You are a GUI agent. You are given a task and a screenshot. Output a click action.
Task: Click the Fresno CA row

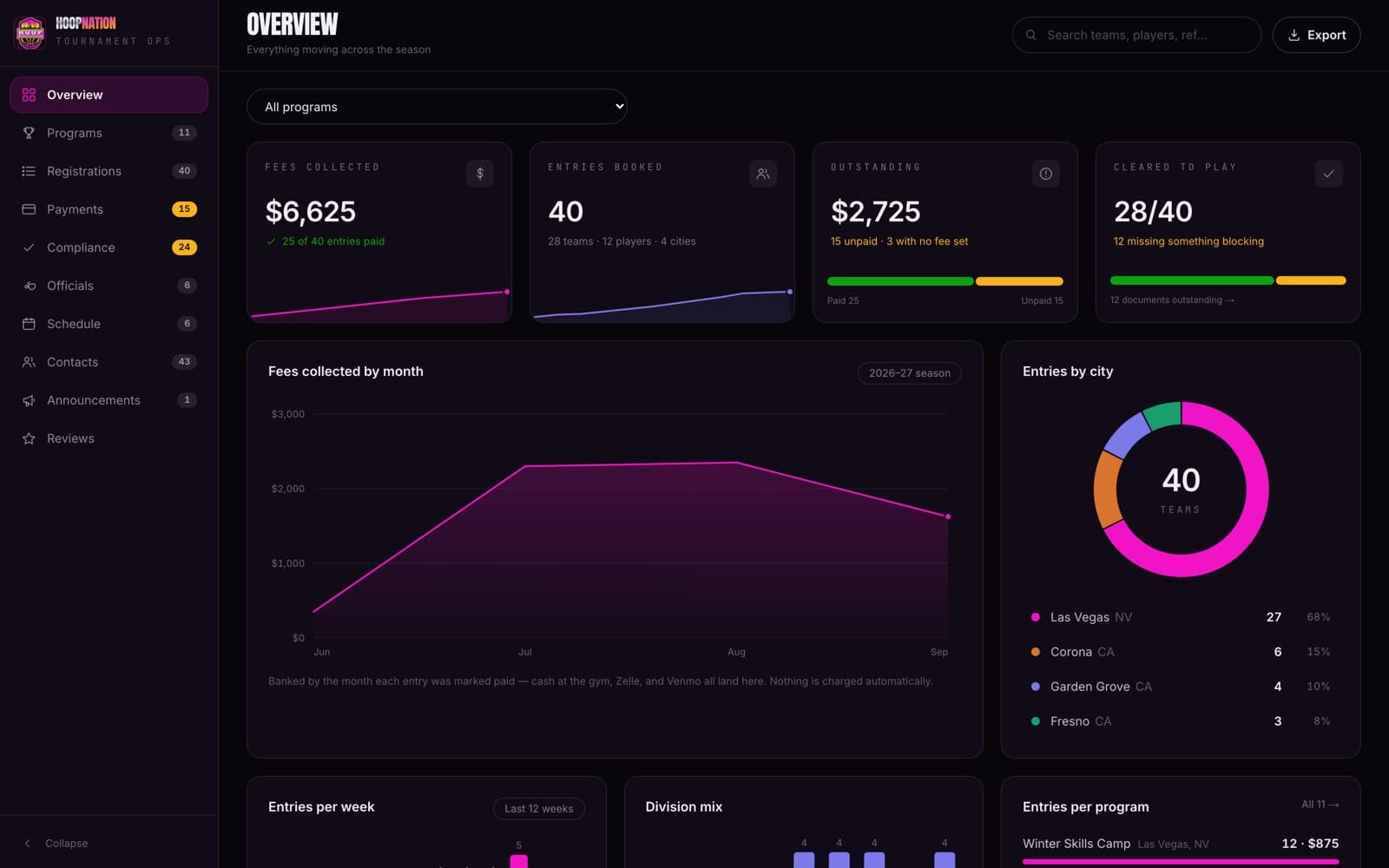click(x=1181, y=721)
